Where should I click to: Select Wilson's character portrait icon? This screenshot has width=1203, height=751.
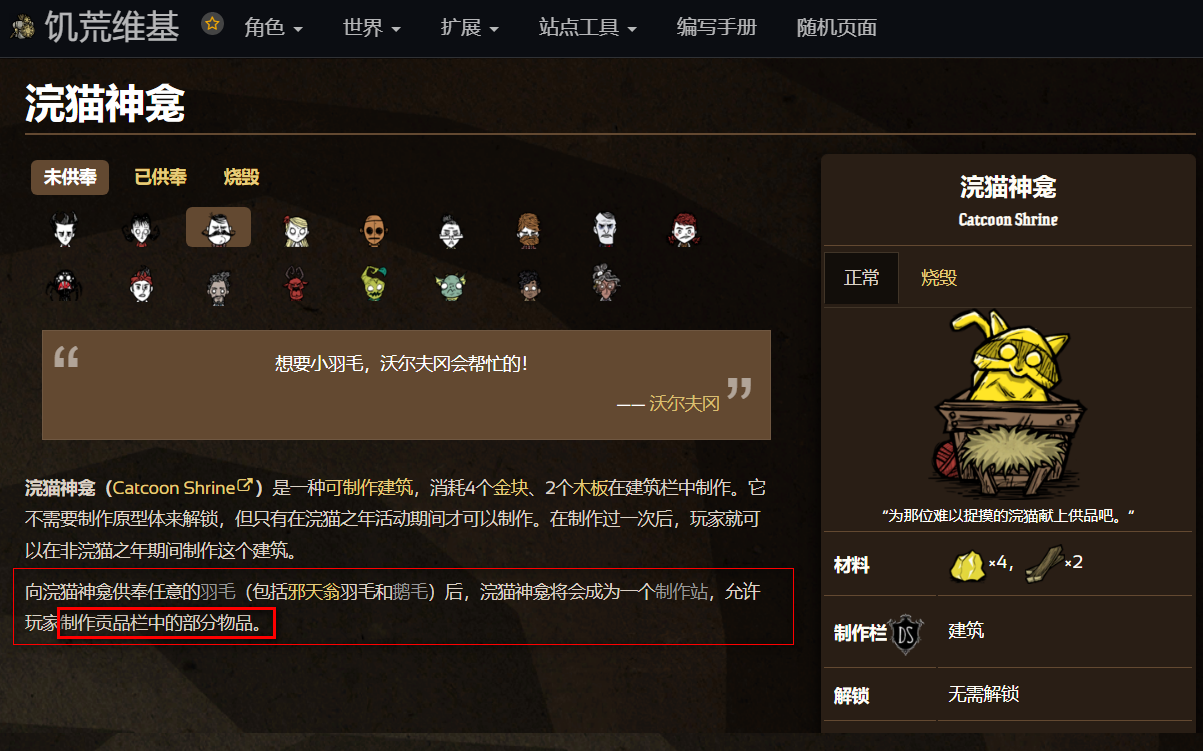coord(64,229)
